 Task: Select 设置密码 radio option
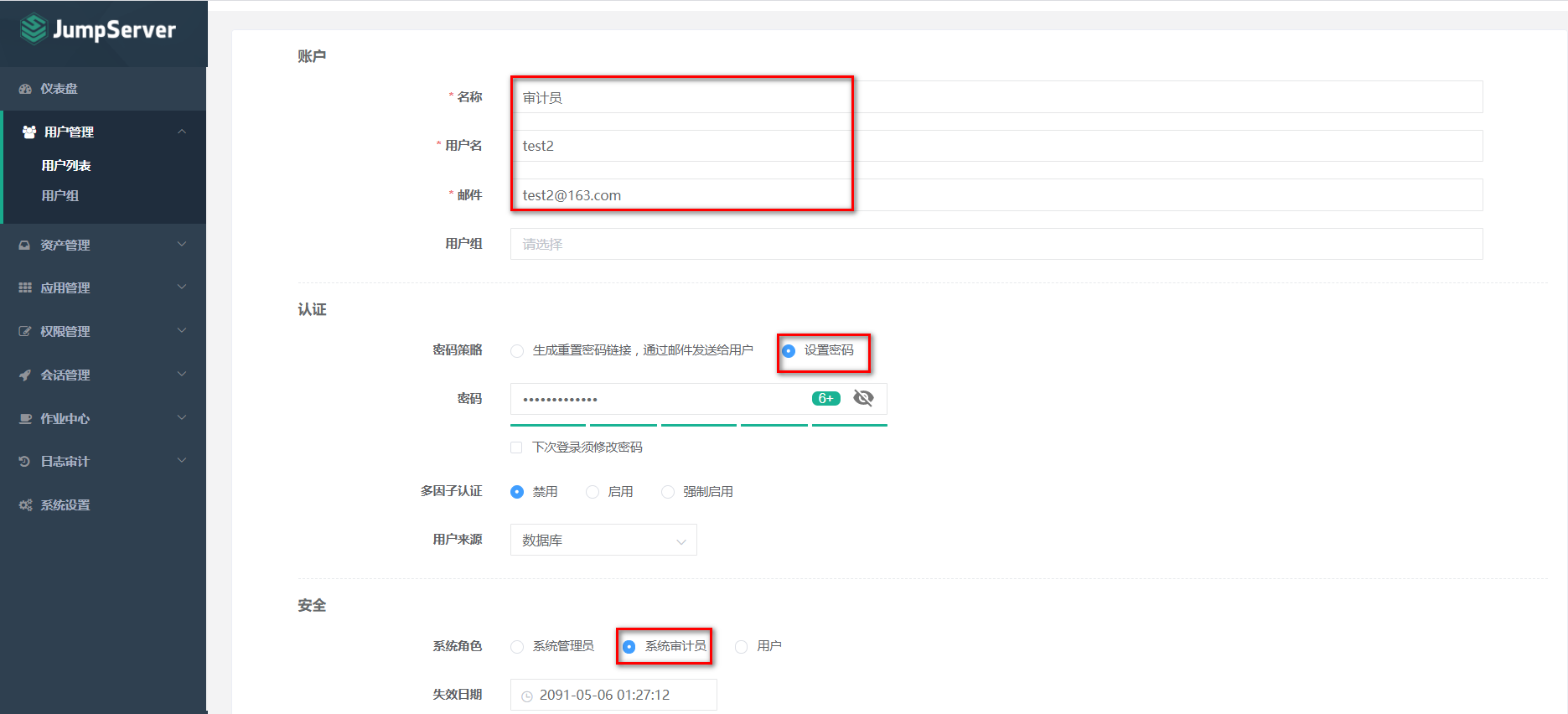(x=789, y=351)
